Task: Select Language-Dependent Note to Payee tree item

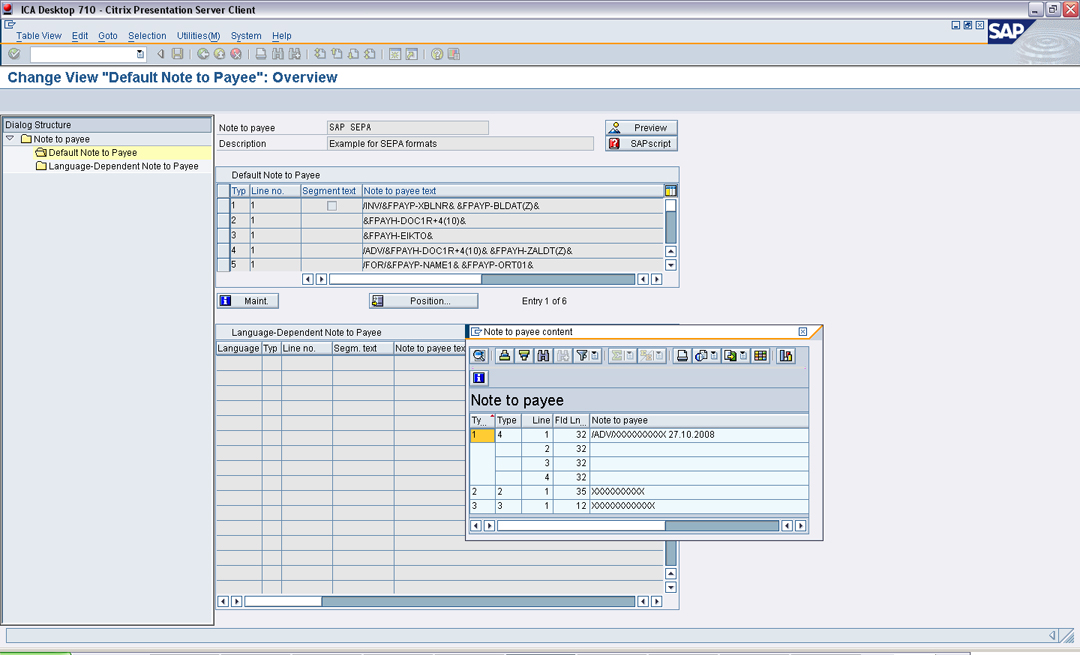Action: tap(123, 166)
